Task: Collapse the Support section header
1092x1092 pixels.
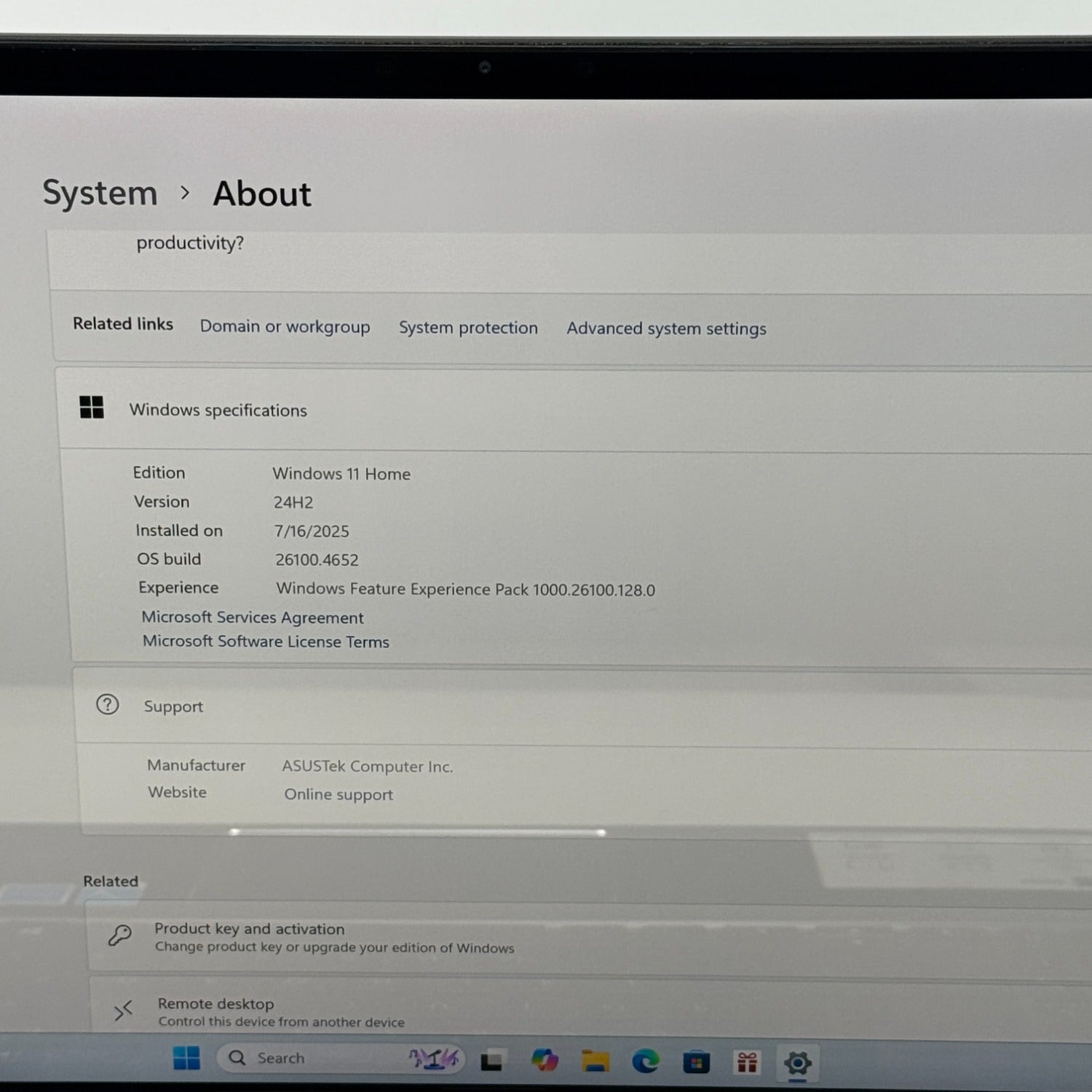Action: point(582,706)
